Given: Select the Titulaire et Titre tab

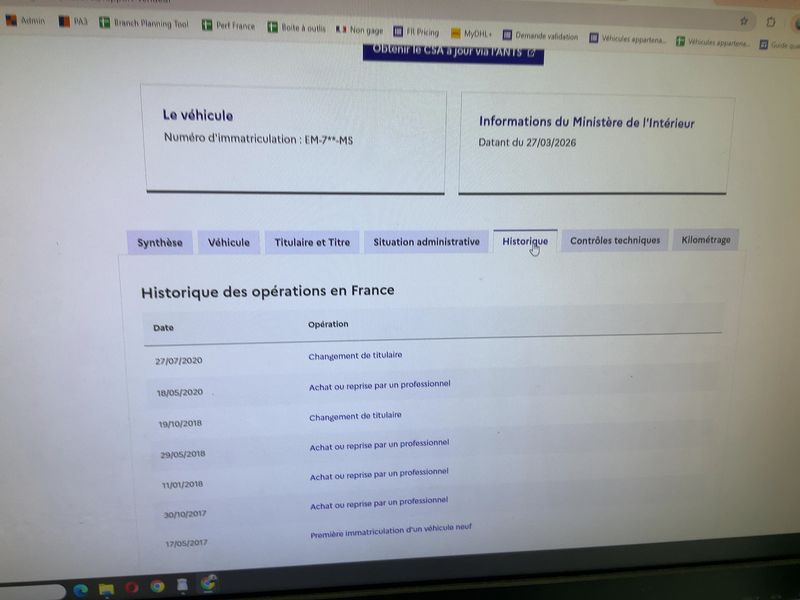Looking at the screenshot, I should (x=312, y=242).
